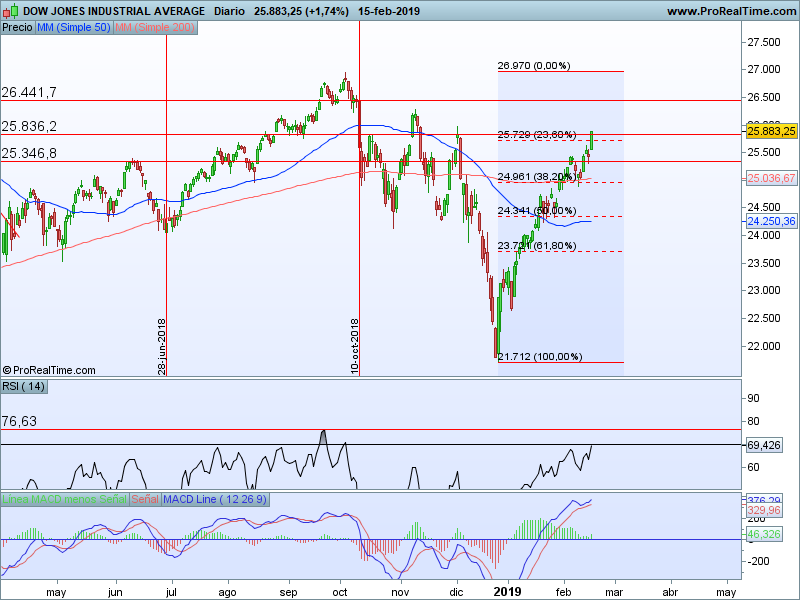Click the jun month label on time axis
The image size is (800, 600).
[115, 592]
